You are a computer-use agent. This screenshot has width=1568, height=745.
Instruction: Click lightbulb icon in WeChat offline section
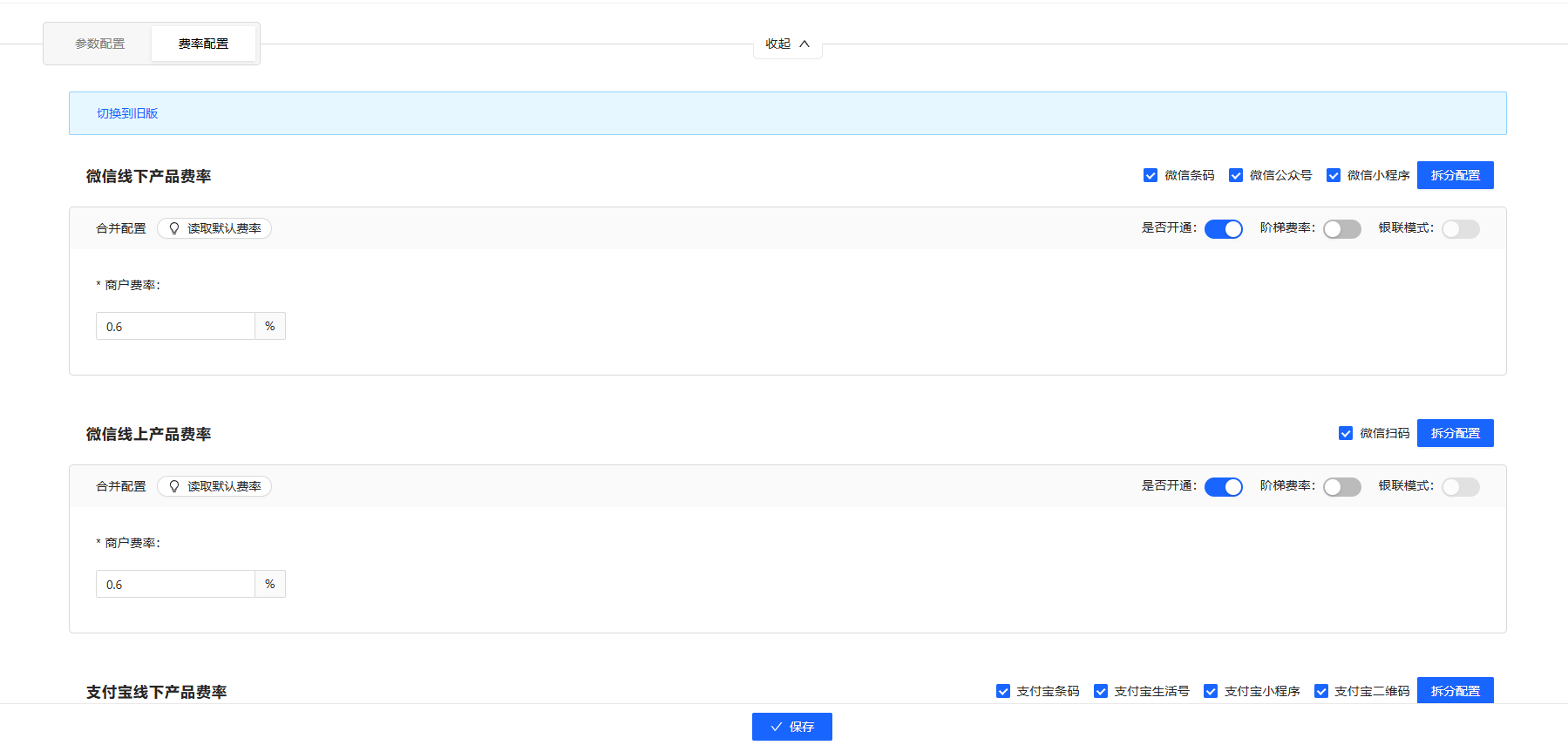tap(174, 228)
